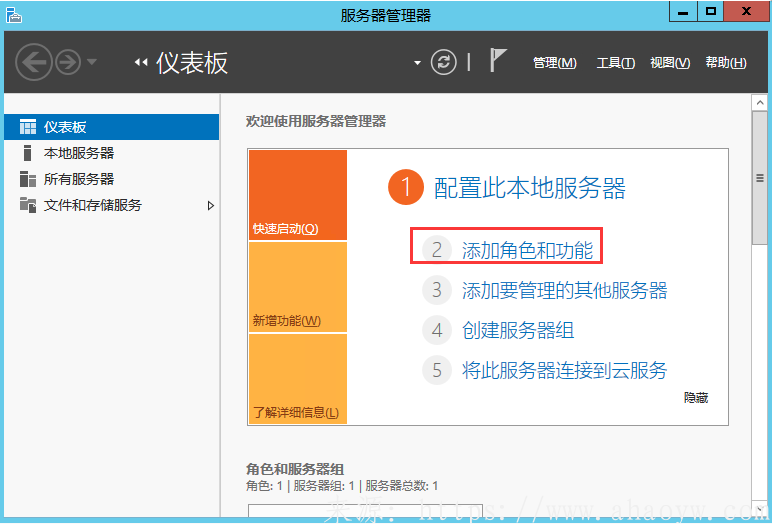This screenshot has height=524, width=772.
Task: Open the 帮助(H) menu
Action: [725, 62]
